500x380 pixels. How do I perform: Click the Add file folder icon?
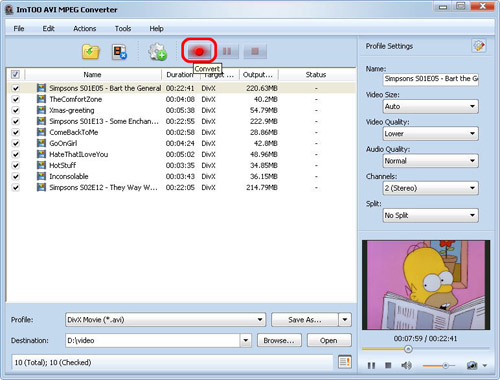(91, 52)
